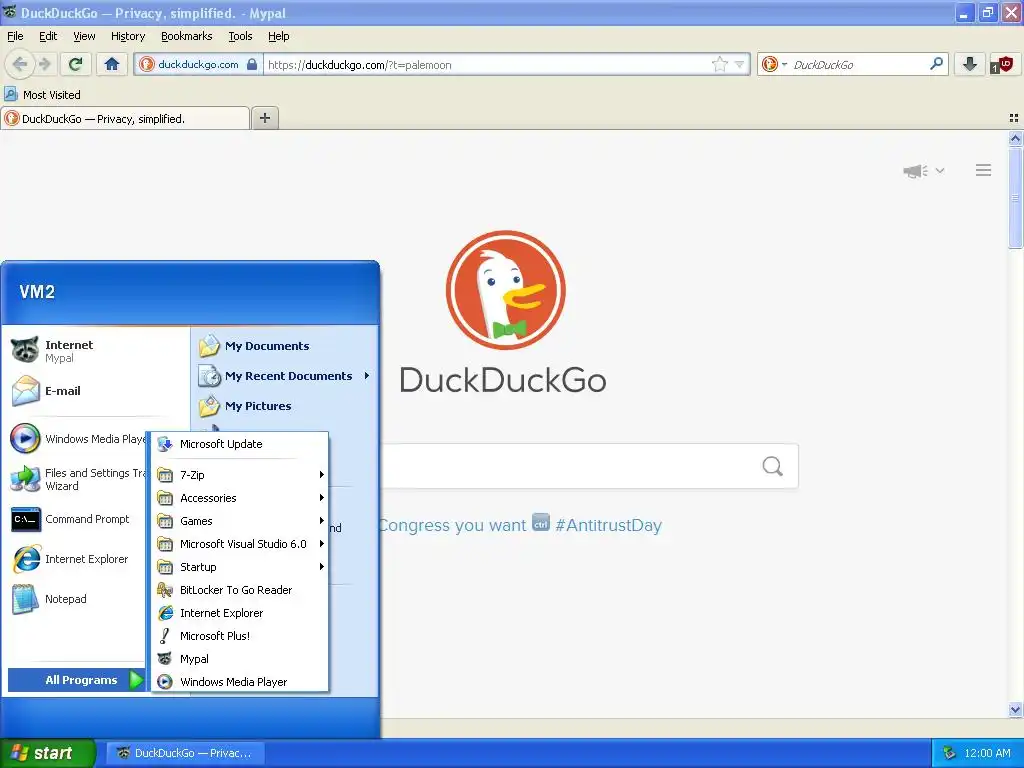Click in the URL address field
1024x768 pixels.
coord(487,64)
